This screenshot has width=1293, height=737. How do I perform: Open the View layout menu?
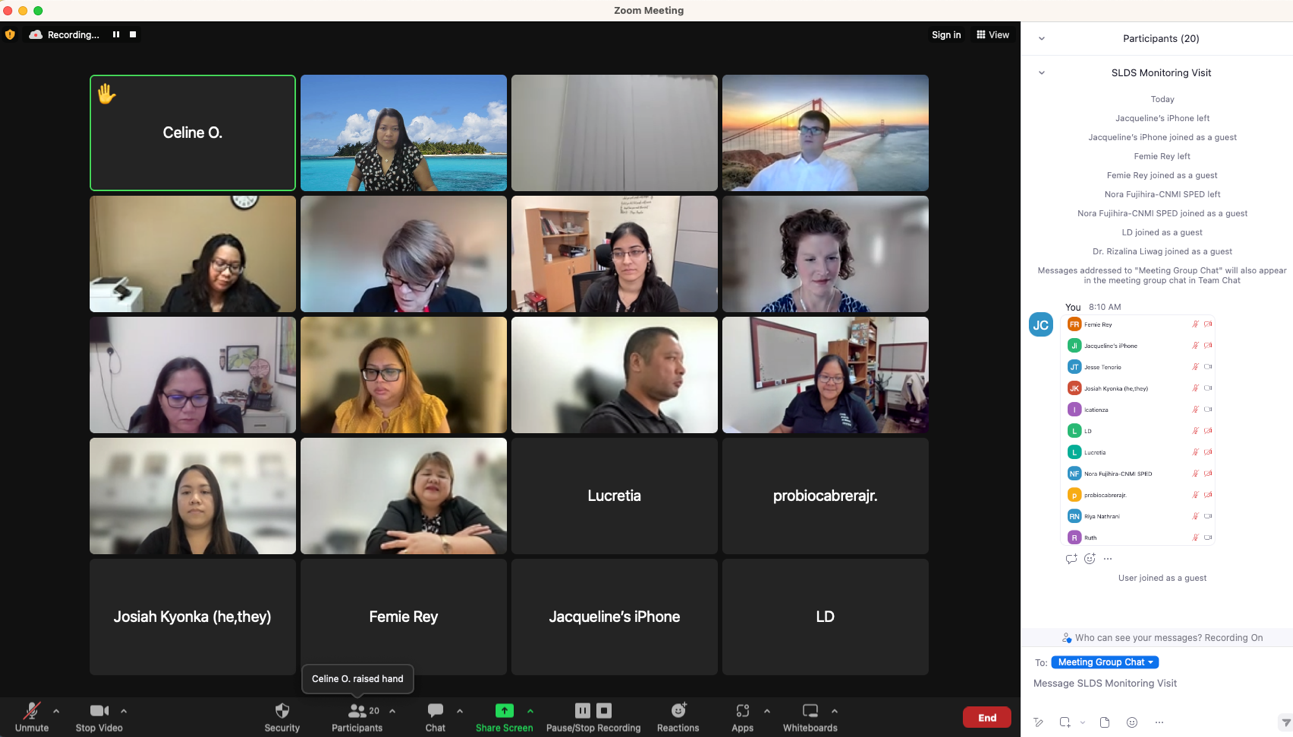point(993,34)
